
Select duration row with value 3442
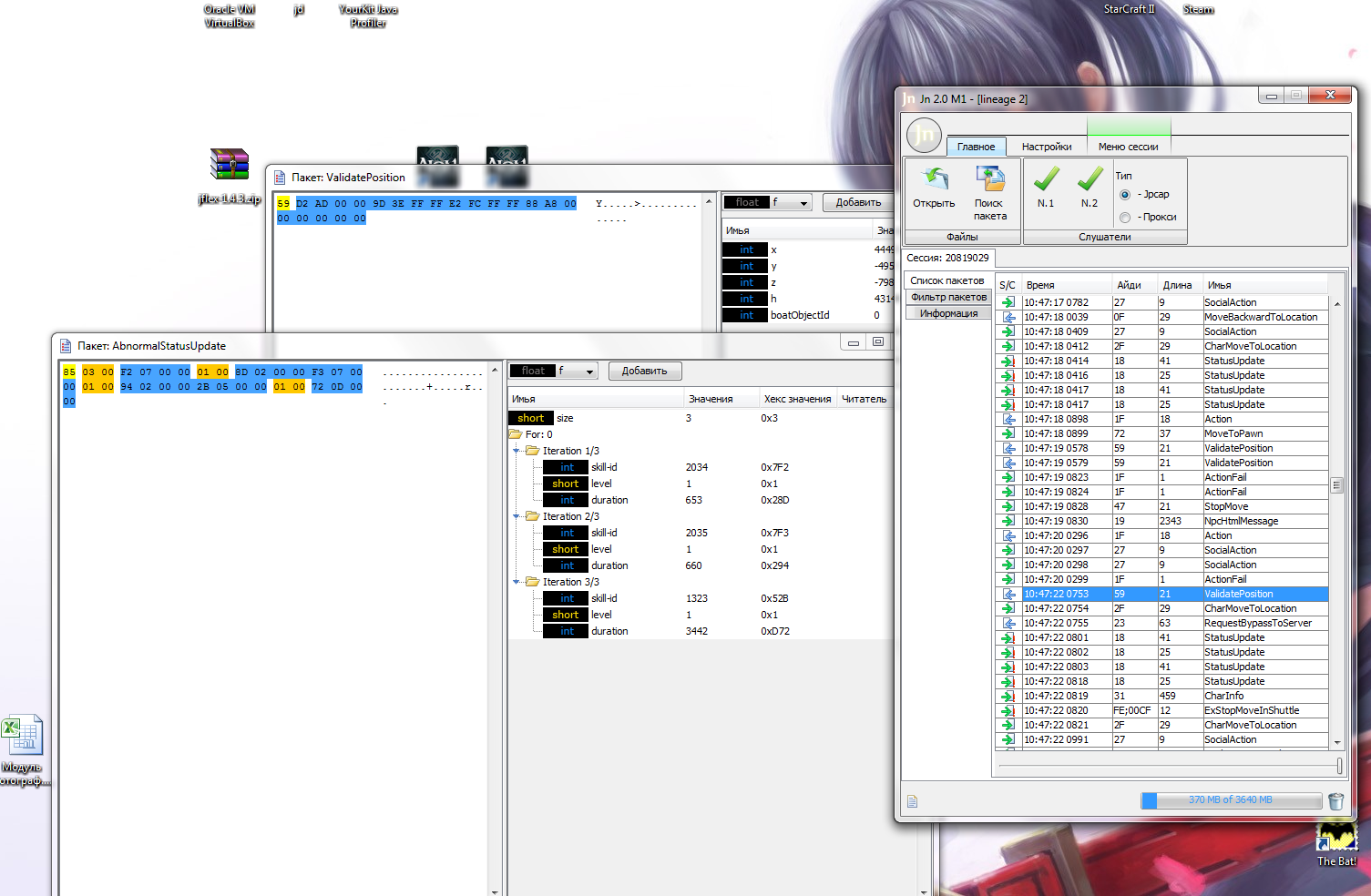click(700, 631)
